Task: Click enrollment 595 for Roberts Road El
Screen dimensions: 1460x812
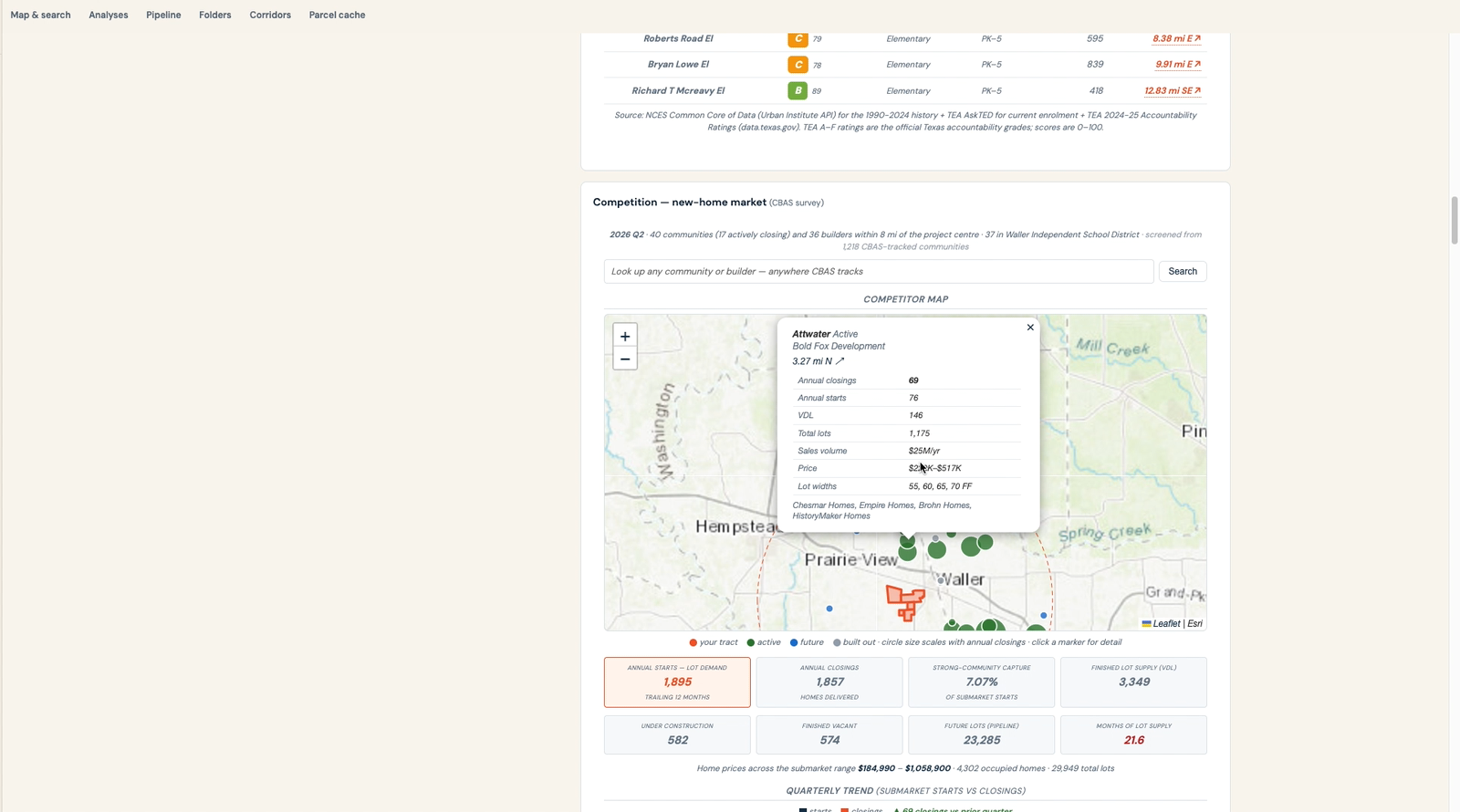Action: [1095, 38]
